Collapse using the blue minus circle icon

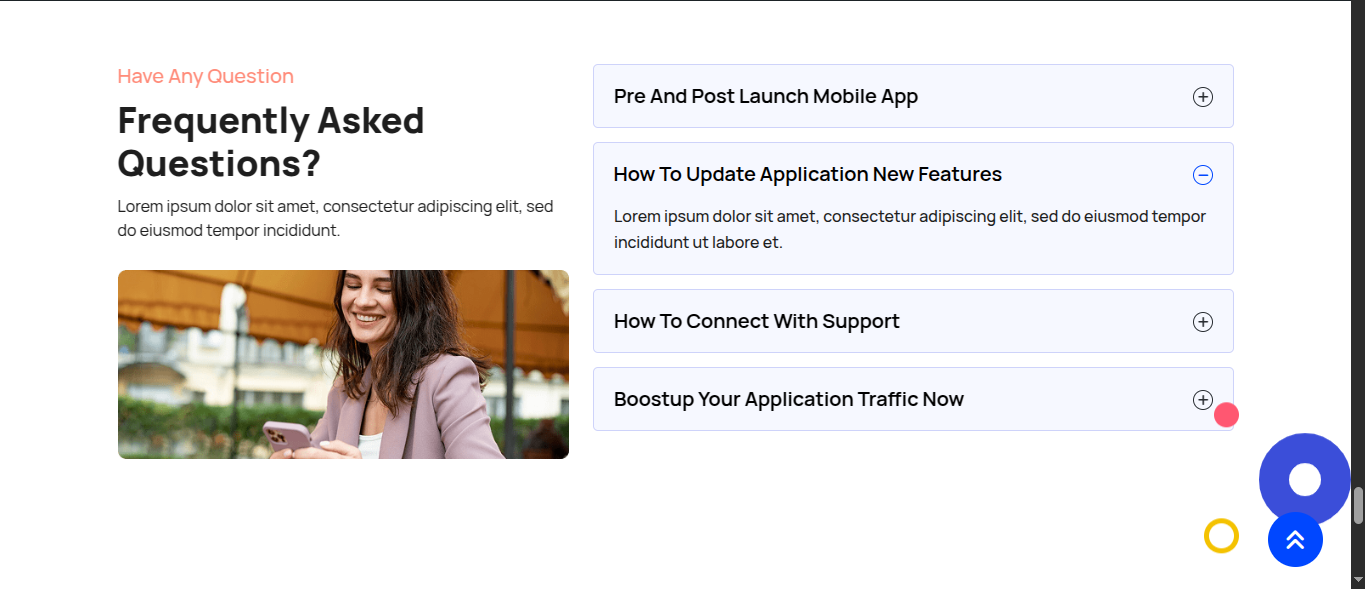(x=1203, y=175)
